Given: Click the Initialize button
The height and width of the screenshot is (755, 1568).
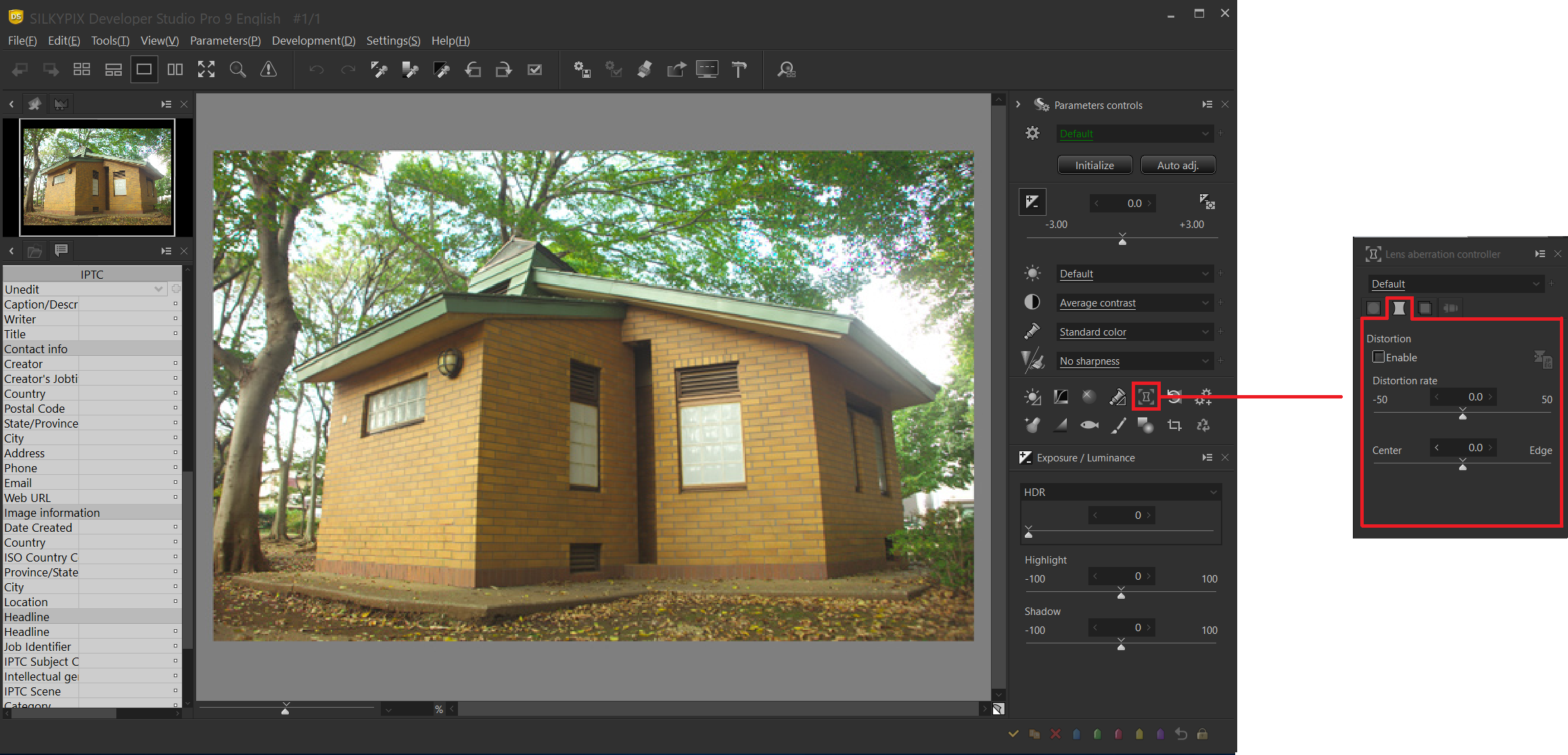Looking at the screenshot, I should click(x=1094, y=165).
